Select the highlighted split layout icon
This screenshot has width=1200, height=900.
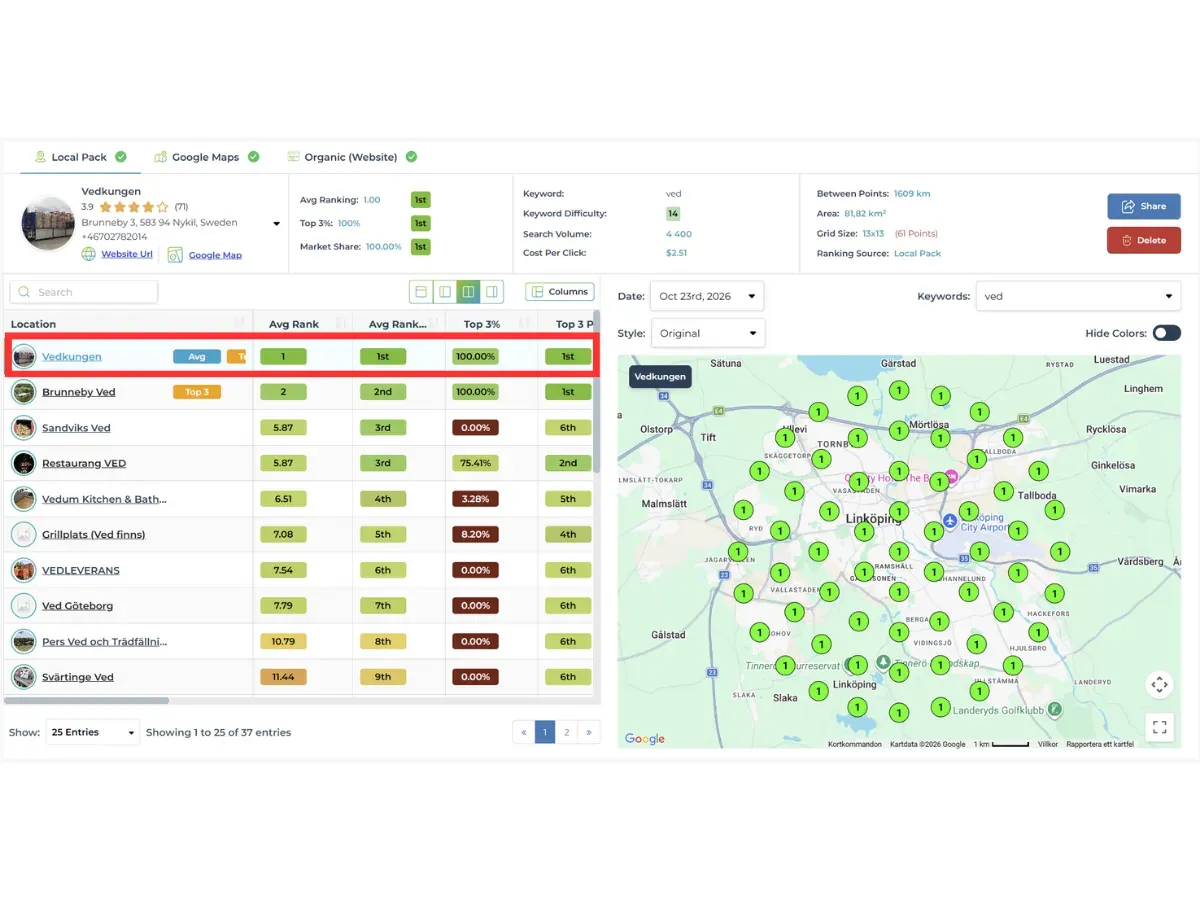click(468, 292)
